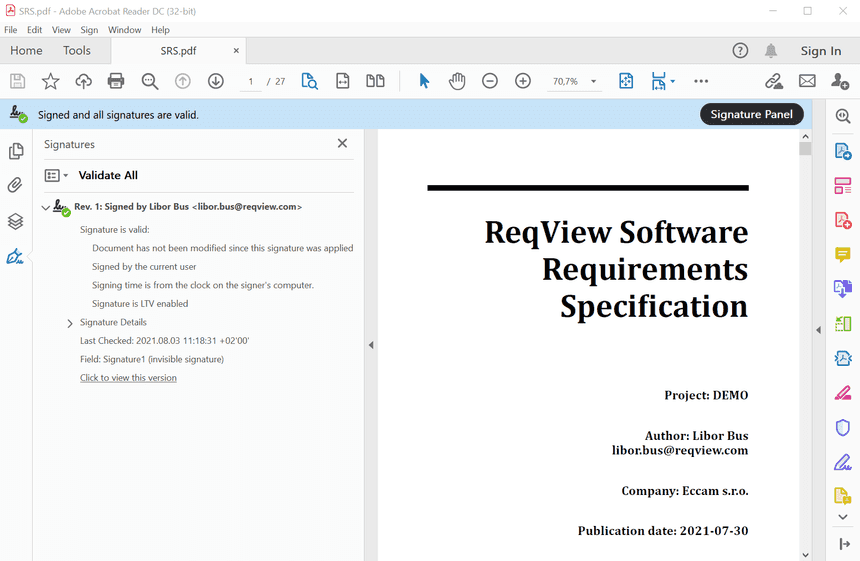The image size is (860, 561).
Task: Open right-pane search magnifier tool
Action: pos(843,116)
